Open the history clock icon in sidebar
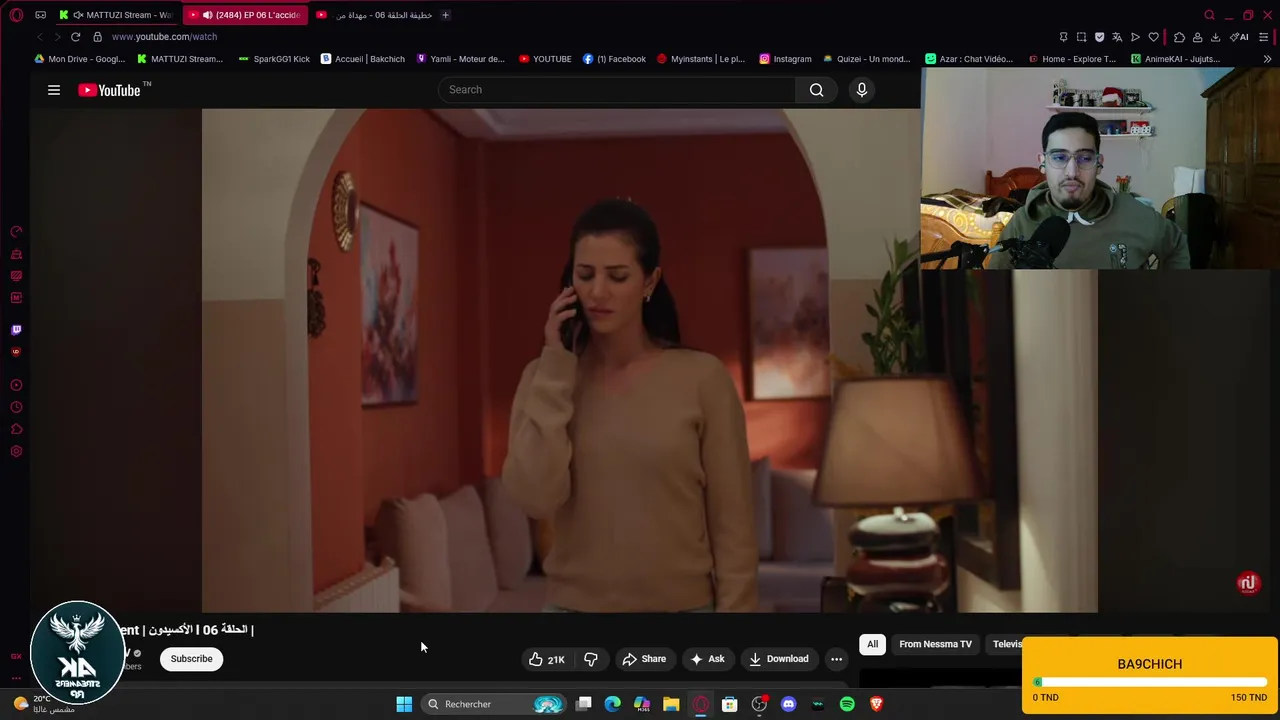 pyautogui.click(x=16, y=408)
